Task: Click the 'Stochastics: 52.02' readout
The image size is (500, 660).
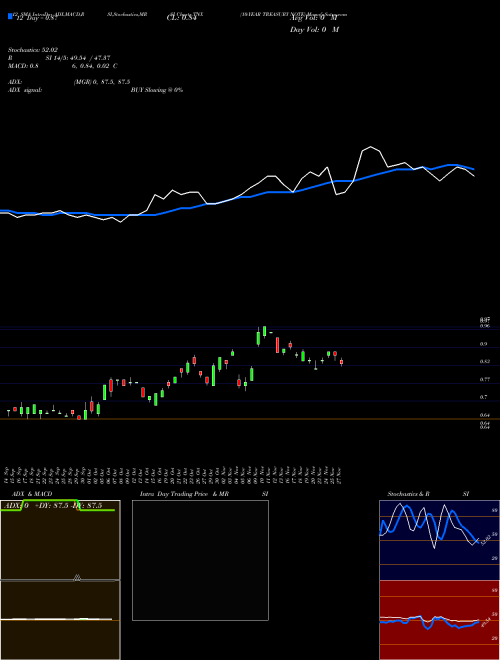Action: (x=33, y=50)
